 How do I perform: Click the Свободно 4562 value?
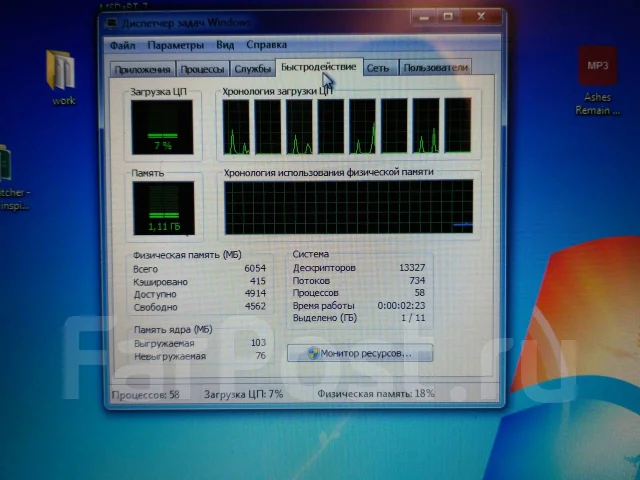coord(256,306)
